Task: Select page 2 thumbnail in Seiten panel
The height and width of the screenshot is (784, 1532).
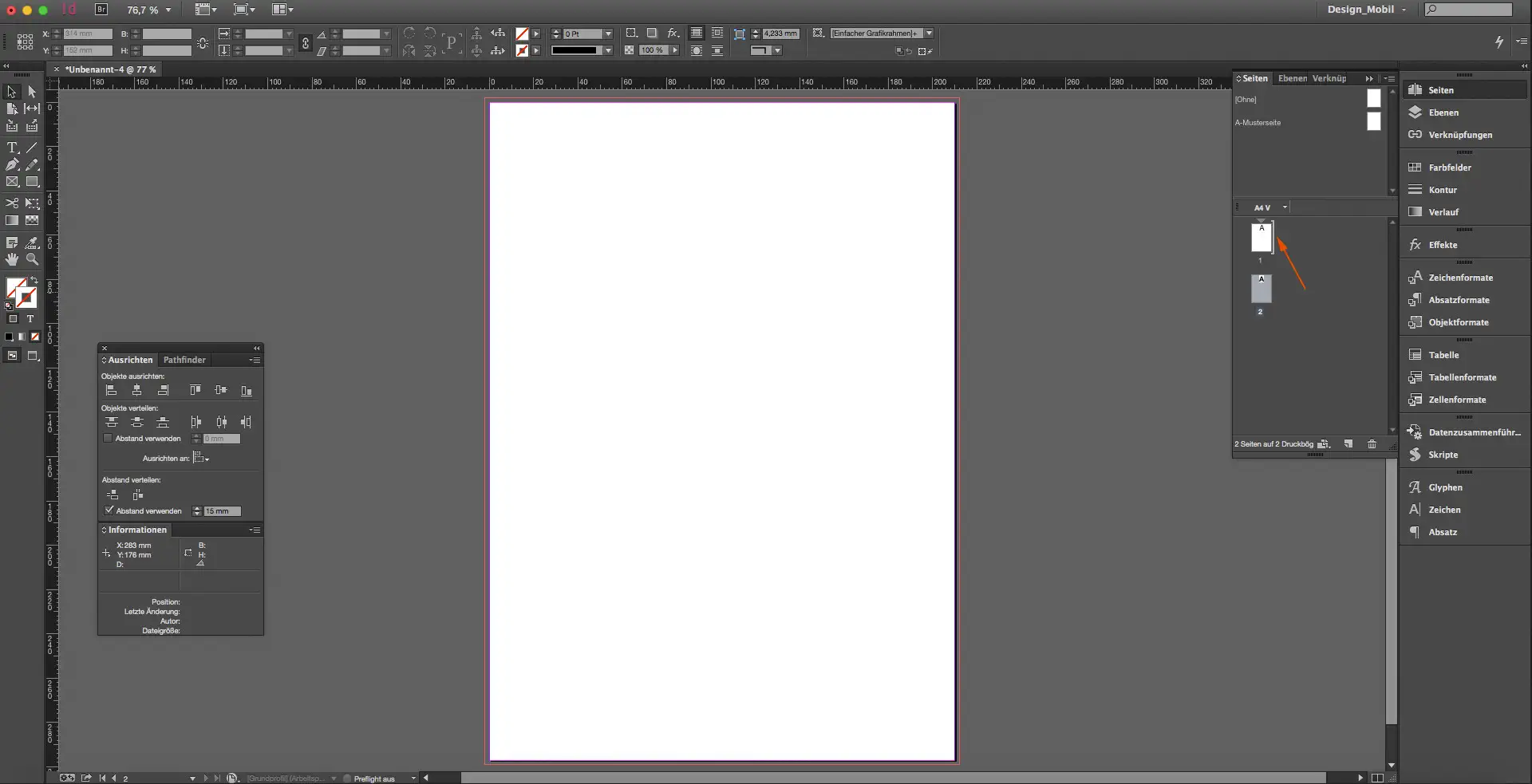Action: (1262, 290)
